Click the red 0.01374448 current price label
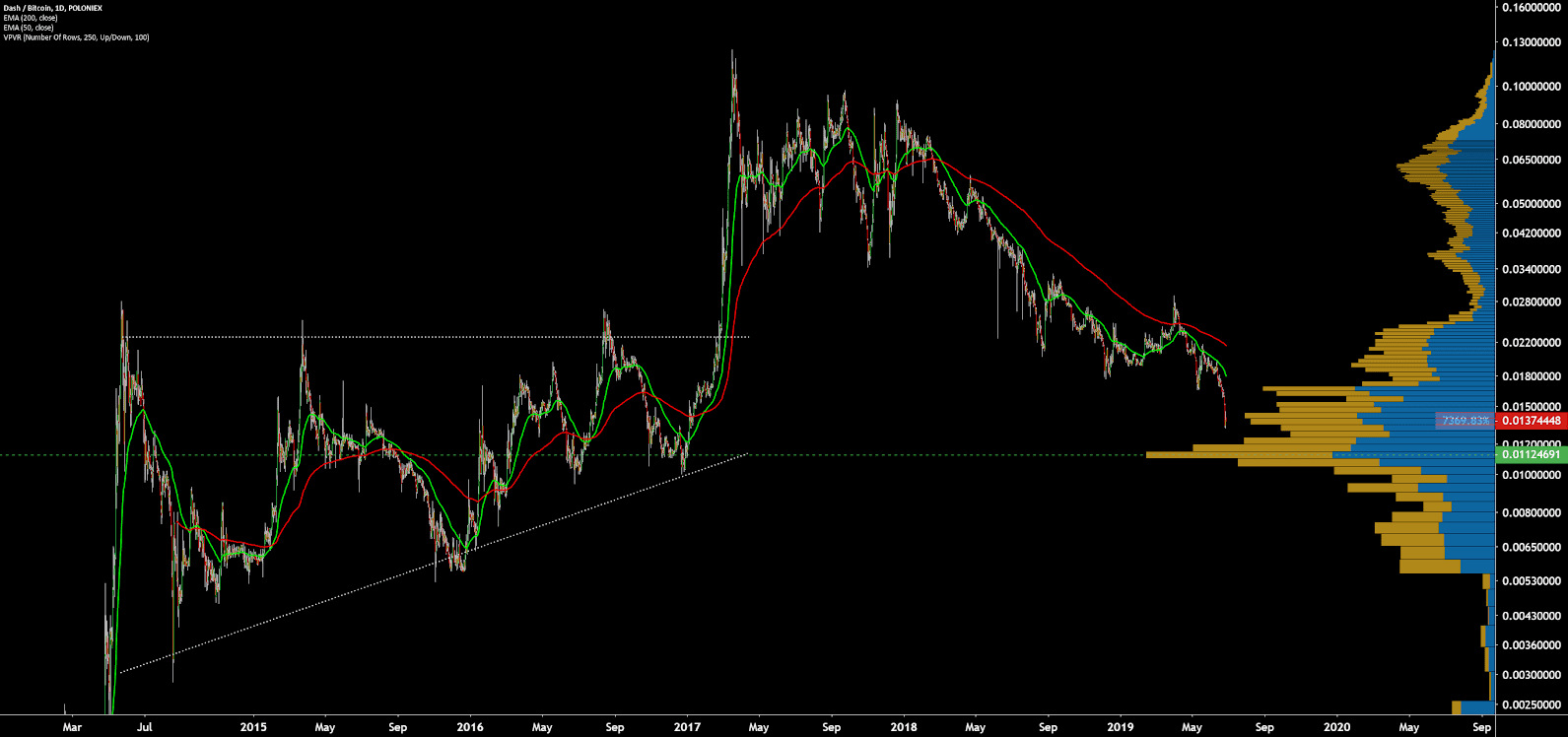1568x737 pixels. (x=1531, y=421)
